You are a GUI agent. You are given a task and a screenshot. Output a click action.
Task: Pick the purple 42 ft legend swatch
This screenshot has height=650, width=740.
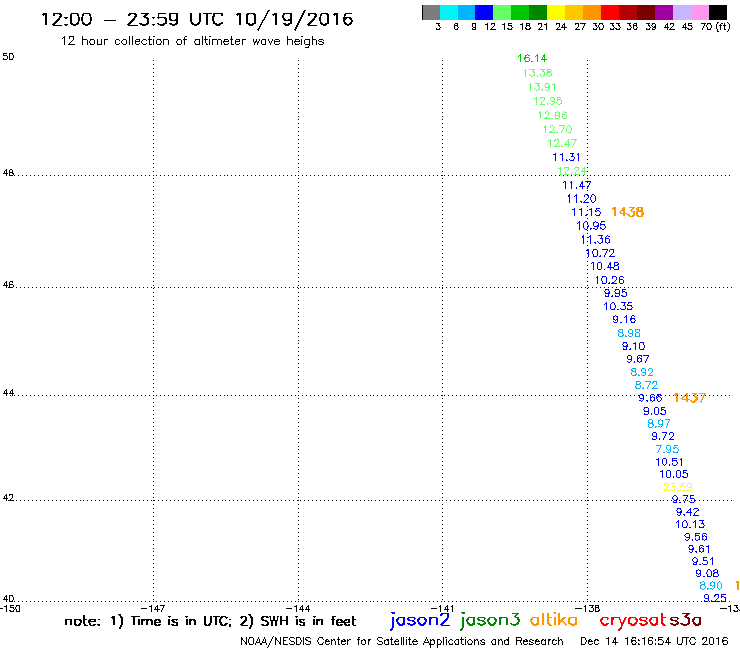coord(664,12)
